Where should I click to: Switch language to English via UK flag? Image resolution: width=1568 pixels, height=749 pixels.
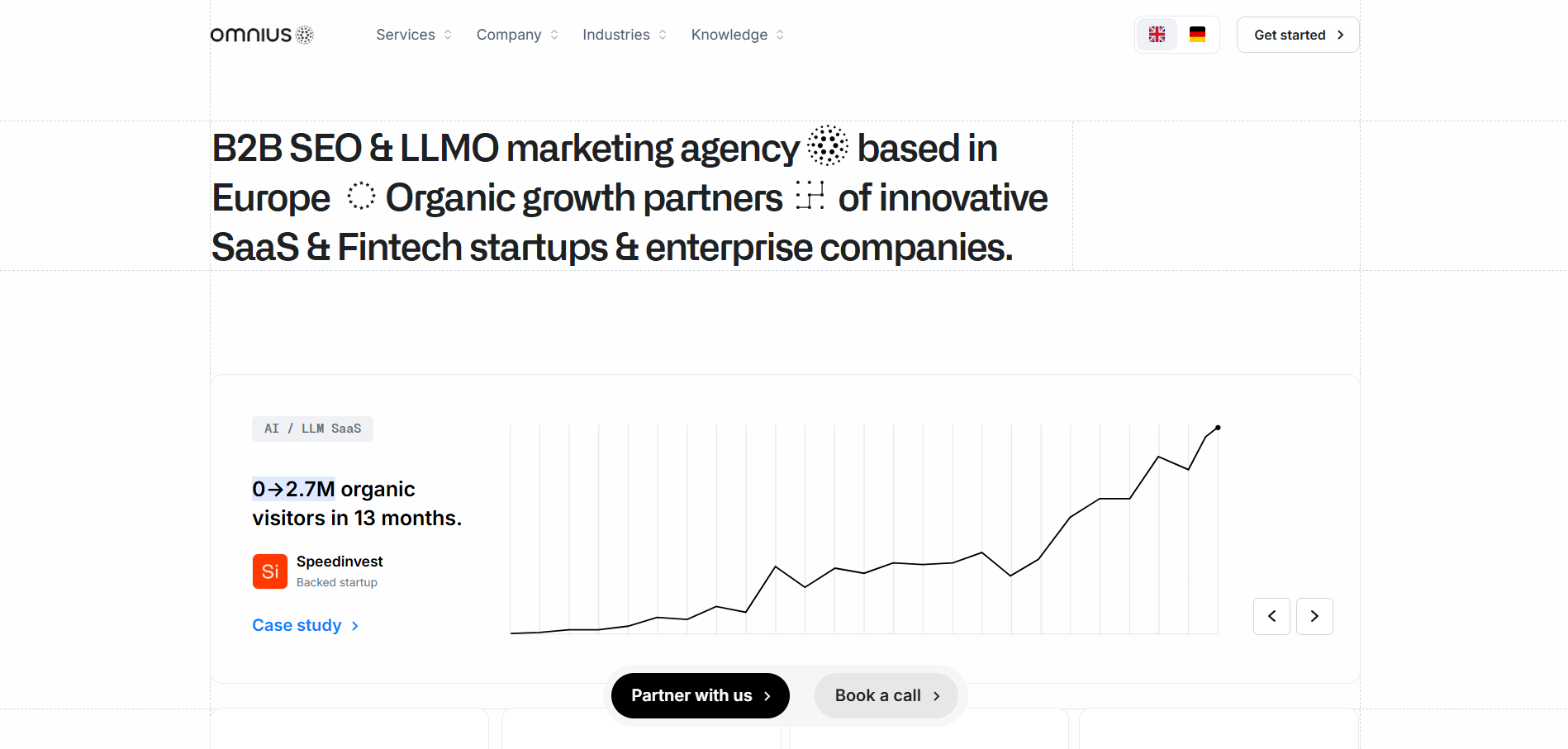tap(1157, 35)
